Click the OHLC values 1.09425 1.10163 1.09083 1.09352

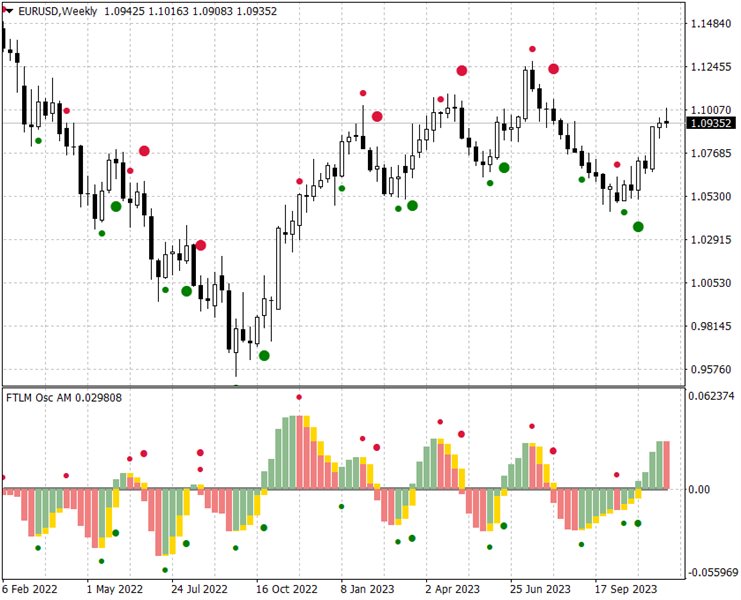point(190,11)
